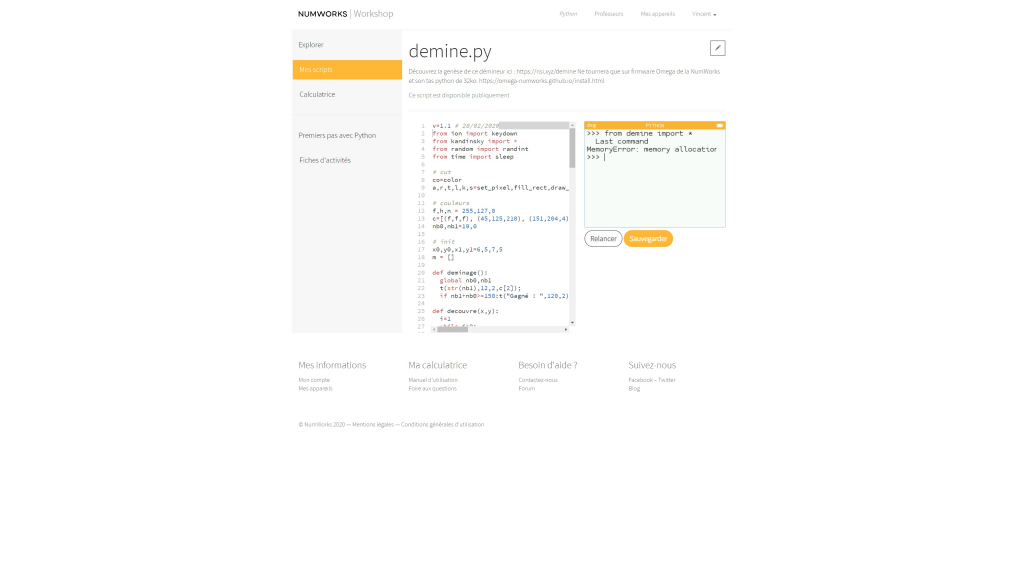The height and width of the screenshot is (576, 1024).
Task: Click the demine.py title
Action: coord(450,51)
